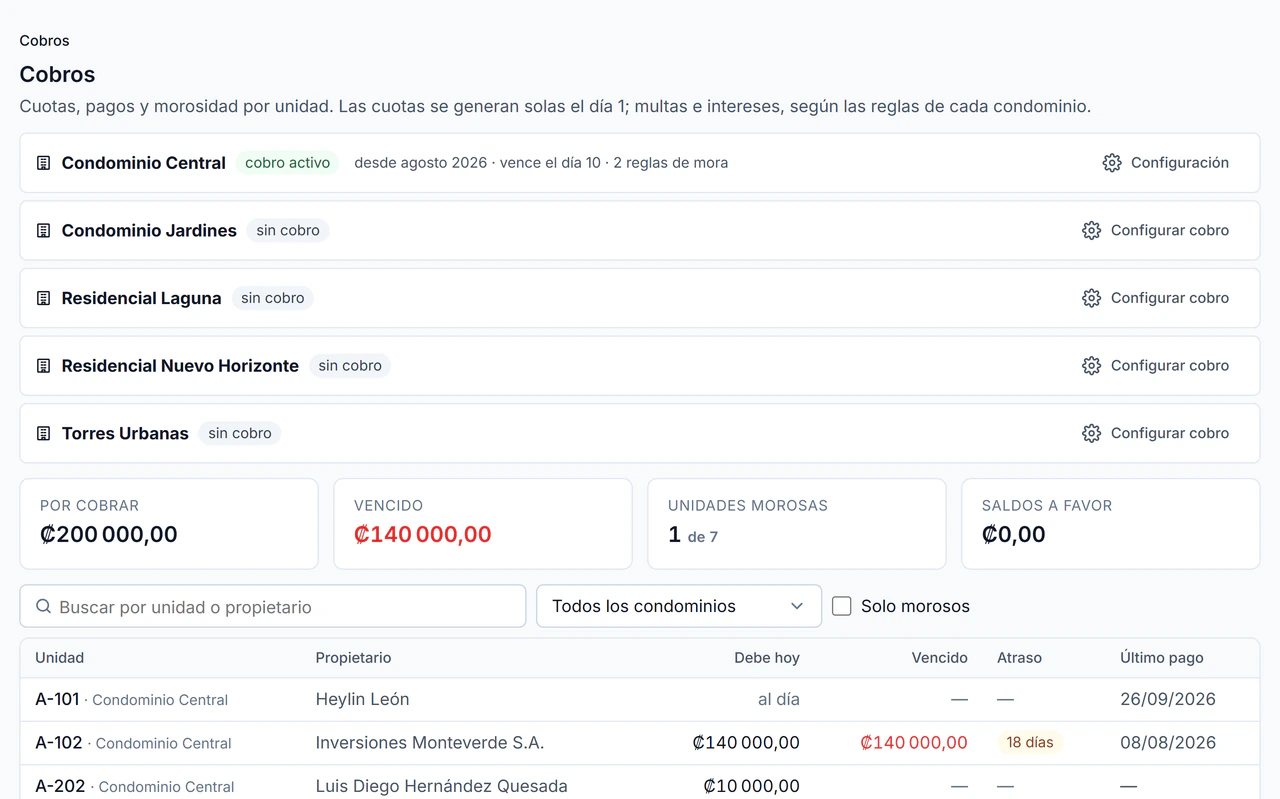Screen dimensions: 1280x799
Task: Click the building icon beside Condominio Central
Action: tap(43, 163)
